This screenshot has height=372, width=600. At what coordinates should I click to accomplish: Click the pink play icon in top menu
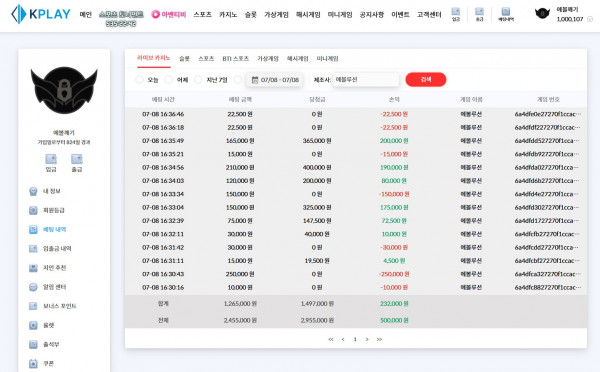click(x=155, y=15)
